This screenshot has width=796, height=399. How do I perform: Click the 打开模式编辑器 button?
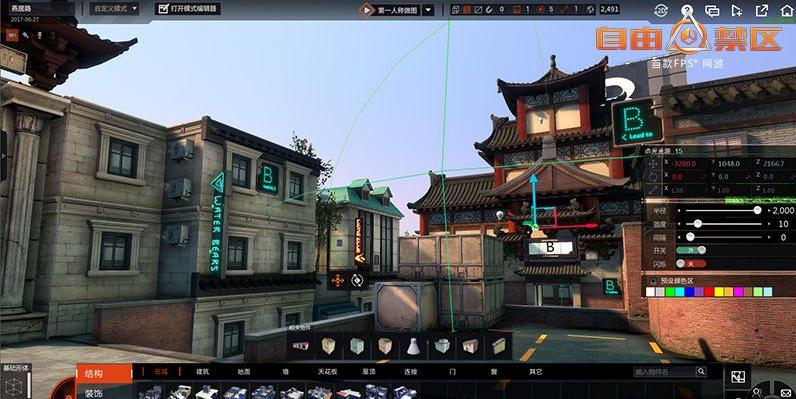(187, 9)
